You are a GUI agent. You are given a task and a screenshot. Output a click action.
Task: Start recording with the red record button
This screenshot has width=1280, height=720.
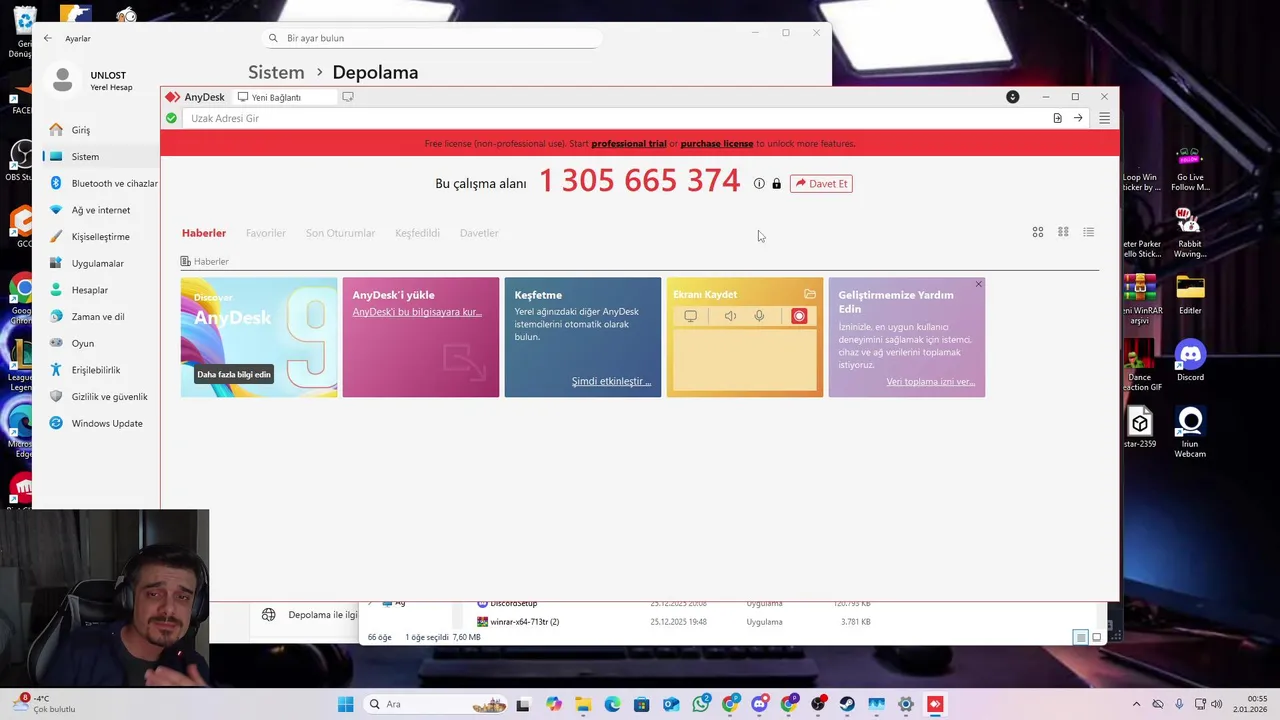tap(799, 316)
